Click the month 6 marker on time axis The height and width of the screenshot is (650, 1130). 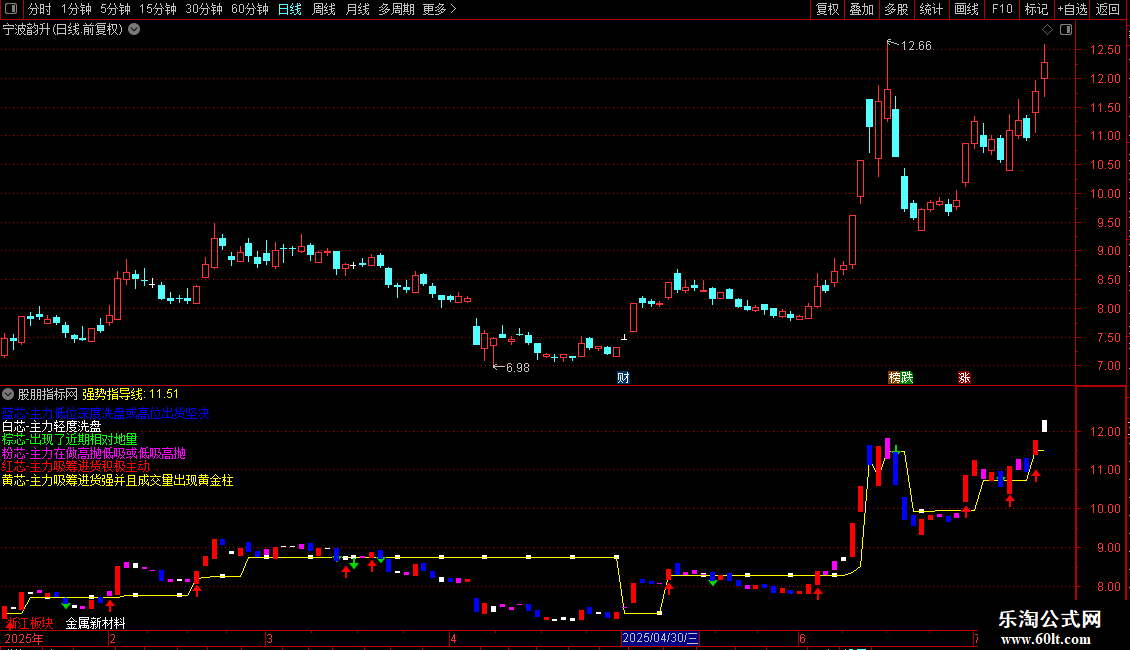click(x=802, y=638)
